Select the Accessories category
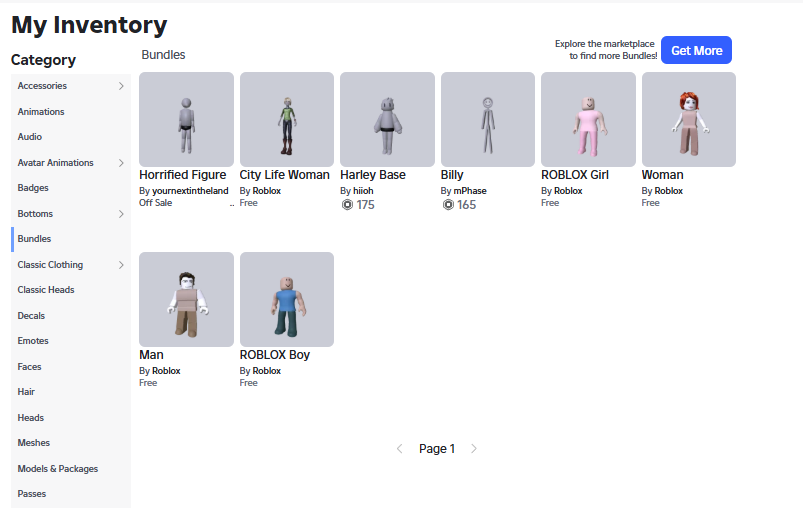Viewport: 803px width, 508px height. pos(71,86)
